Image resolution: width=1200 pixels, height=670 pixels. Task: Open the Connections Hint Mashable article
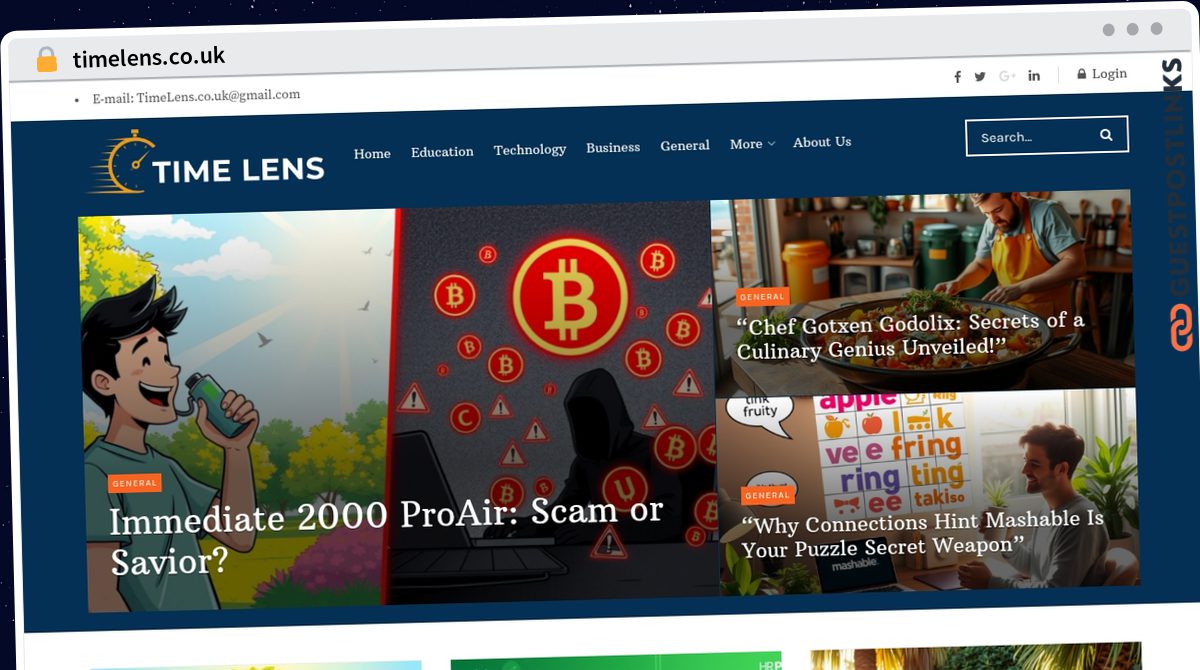923,533
